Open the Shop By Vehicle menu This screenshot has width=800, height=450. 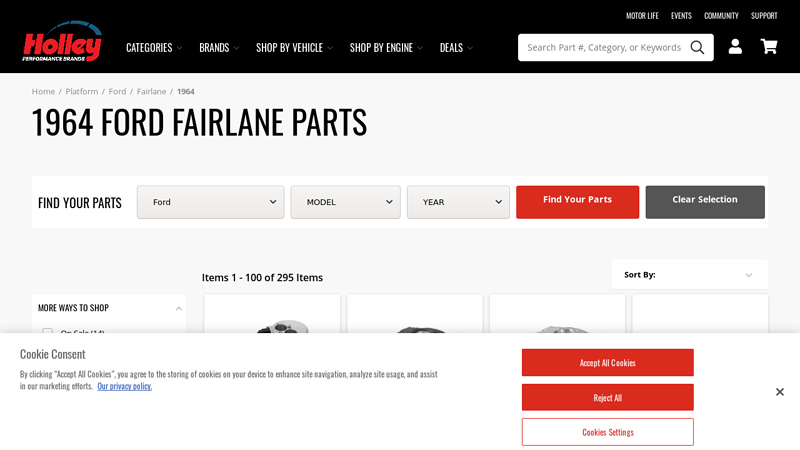(x=294, y=48)
